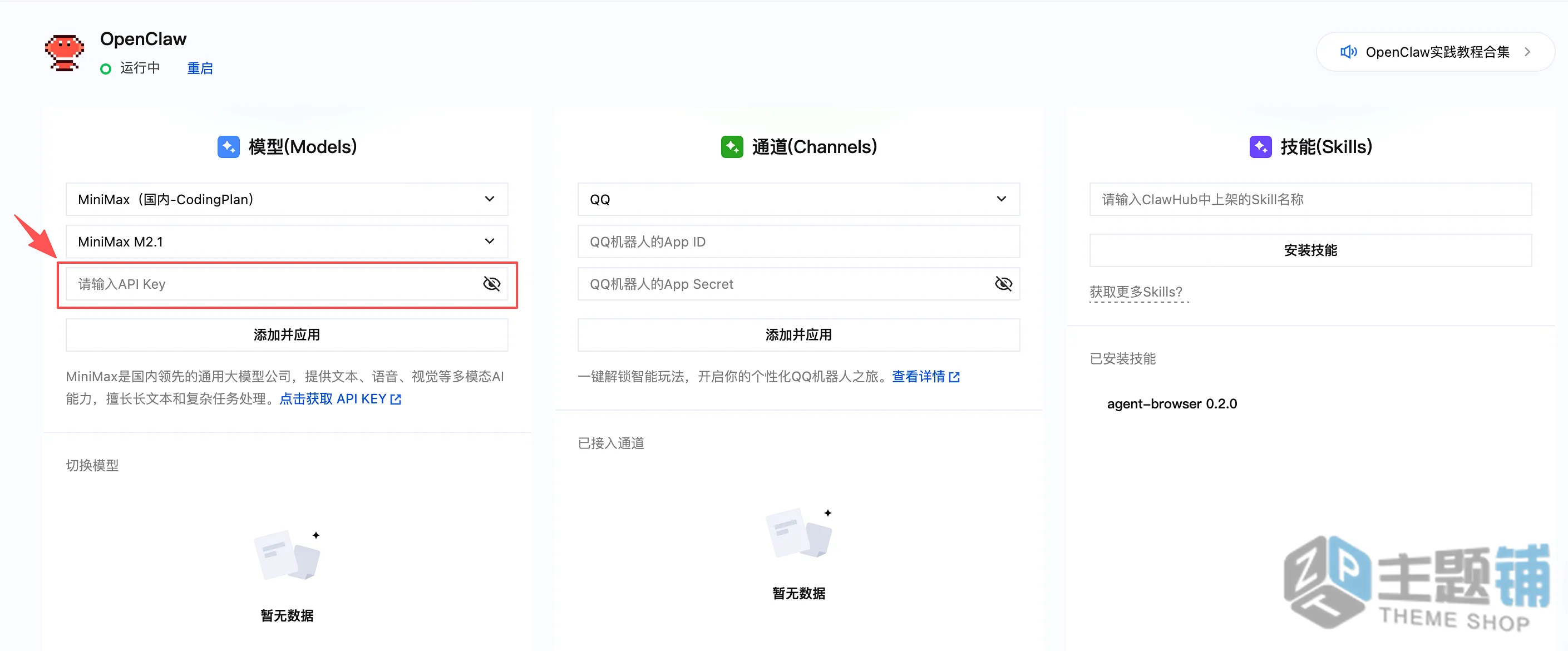Click the chevron arrow on tutorial banner
Viewport: 1568px width, 651px height.
click(x=1527, y=52)
